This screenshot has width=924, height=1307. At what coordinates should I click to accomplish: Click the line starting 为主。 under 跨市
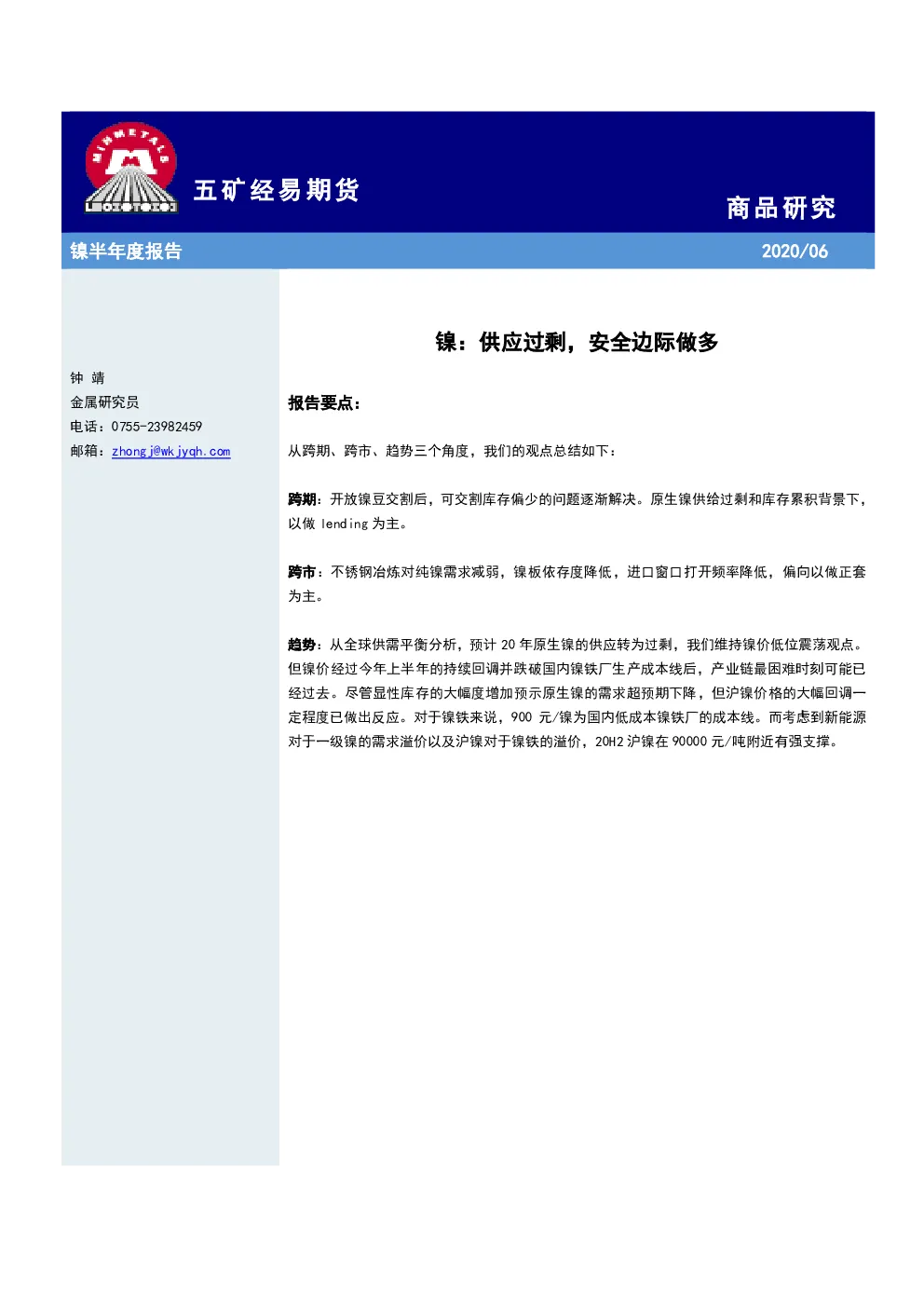306,596
